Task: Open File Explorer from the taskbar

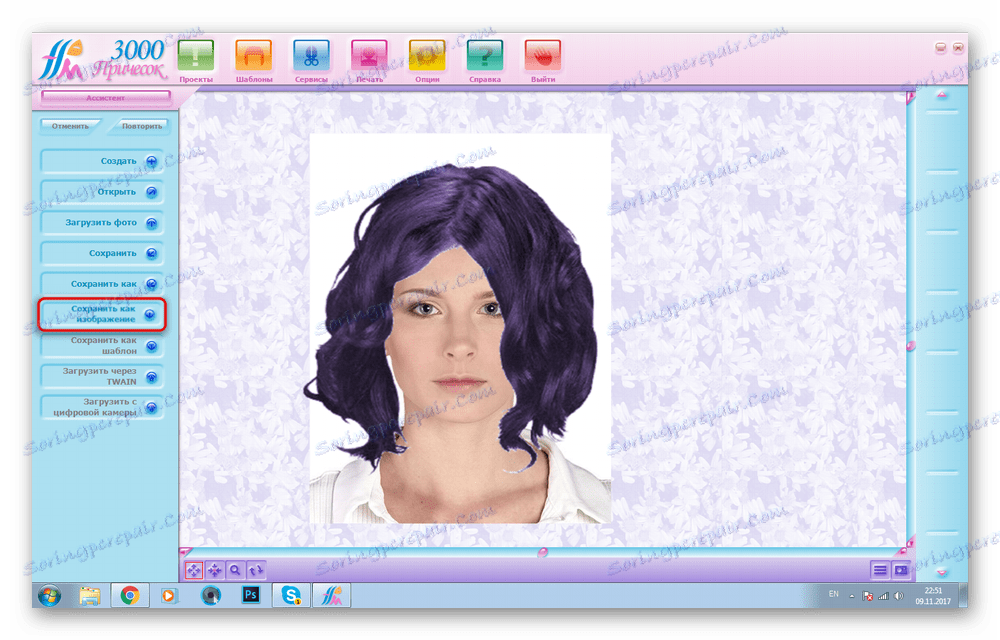Action: click(90, 596)
